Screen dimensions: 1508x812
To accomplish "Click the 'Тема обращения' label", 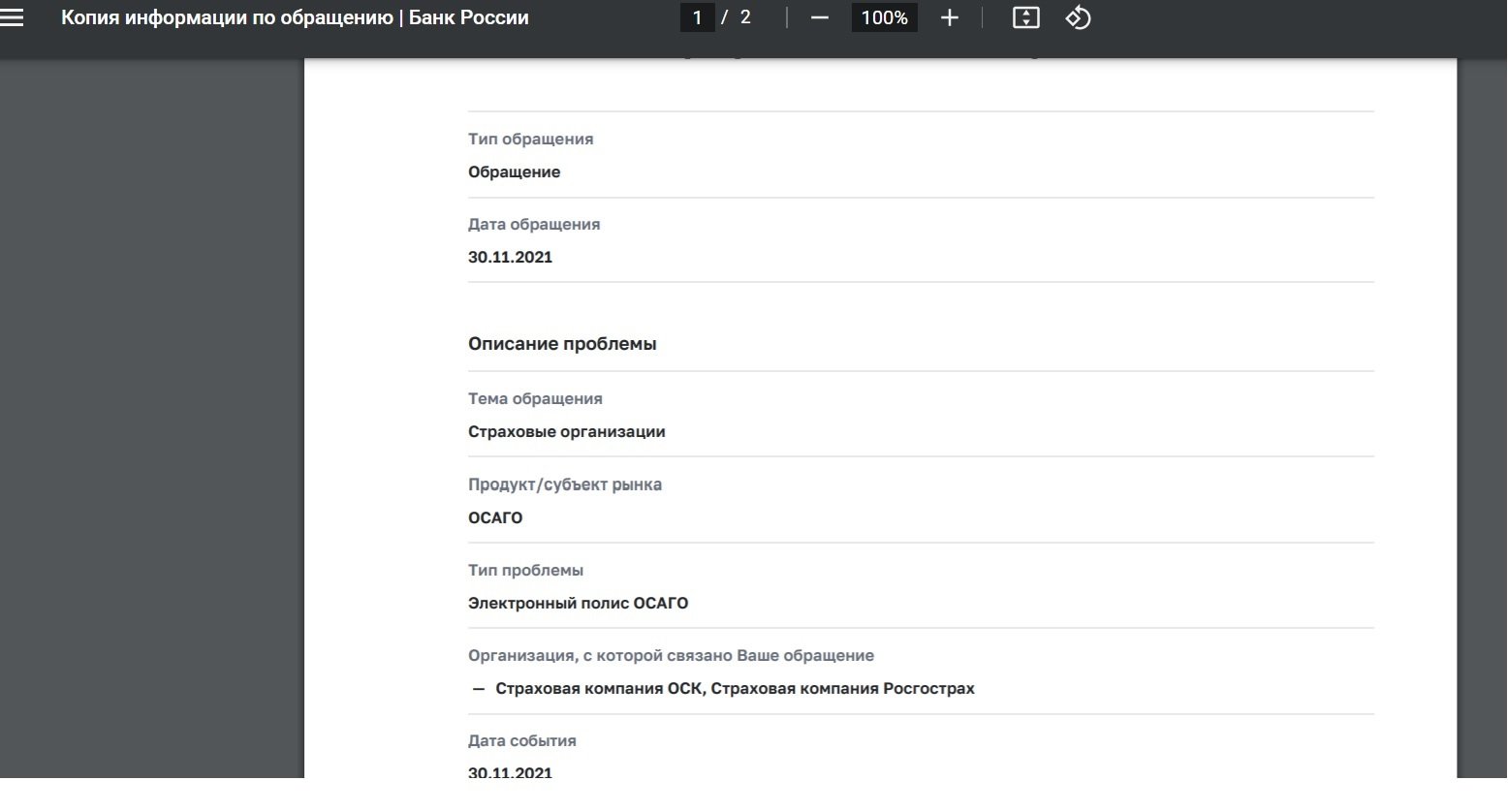I will pos(535,398).
